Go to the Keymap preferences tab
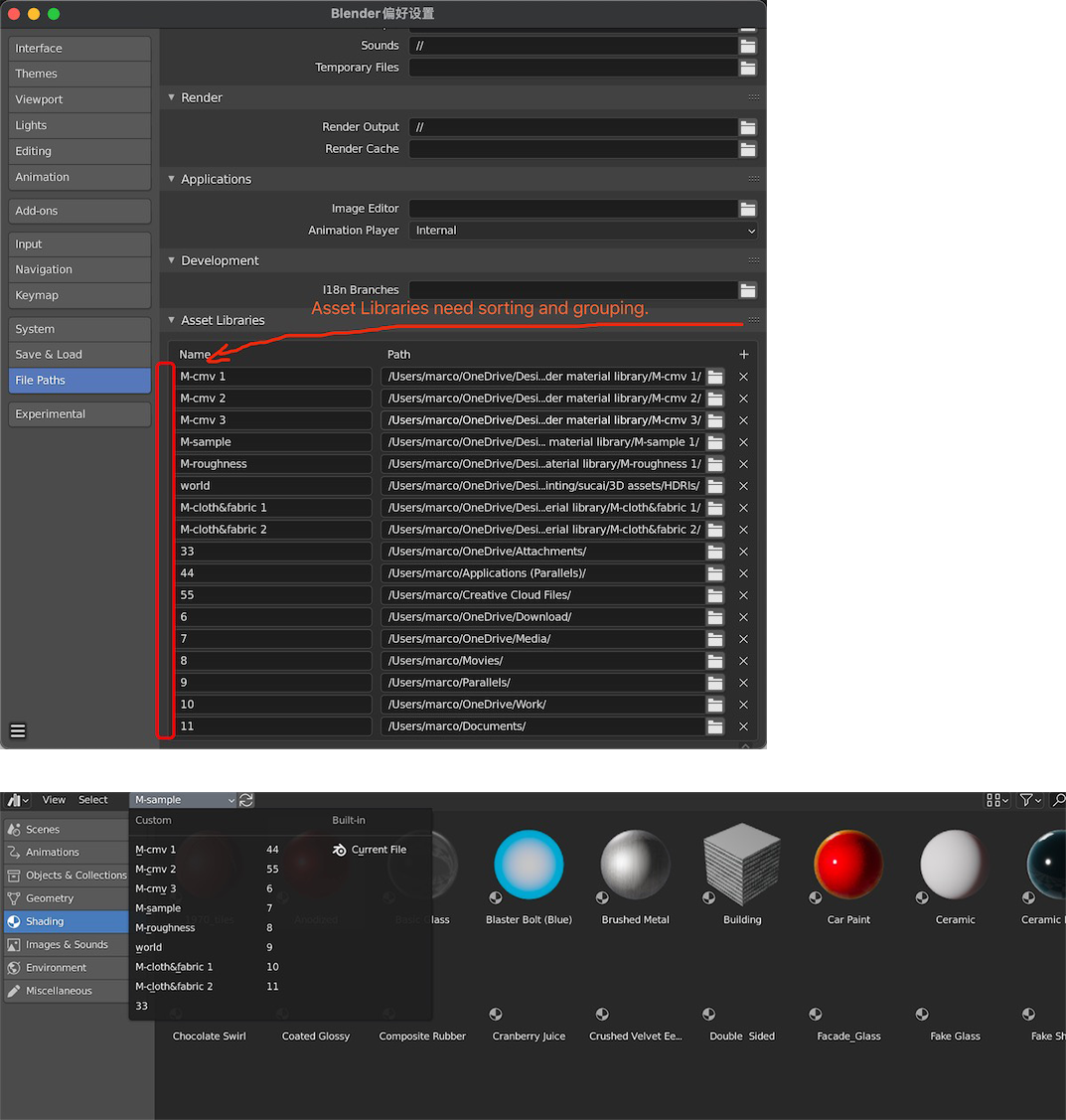The width and height of the screenshot is (1066, 1120). 79,295
